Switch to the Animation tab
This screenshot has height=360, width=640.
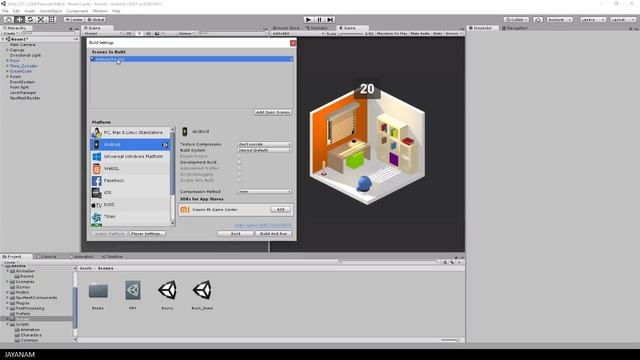(82, 257)
